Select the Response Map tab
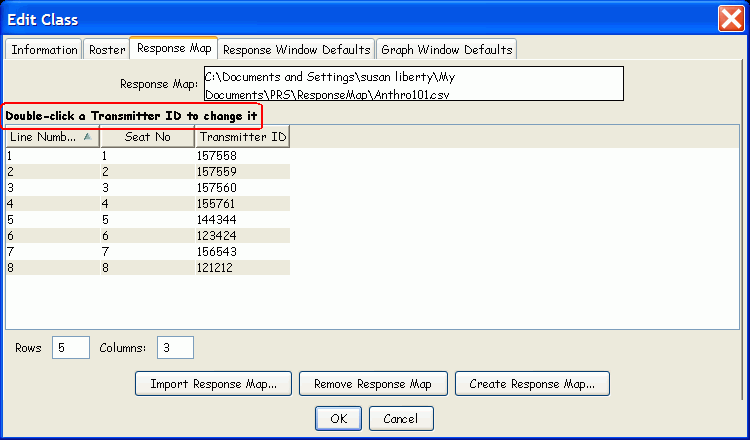This screenshot has height=440, width=750. (174, 48)
